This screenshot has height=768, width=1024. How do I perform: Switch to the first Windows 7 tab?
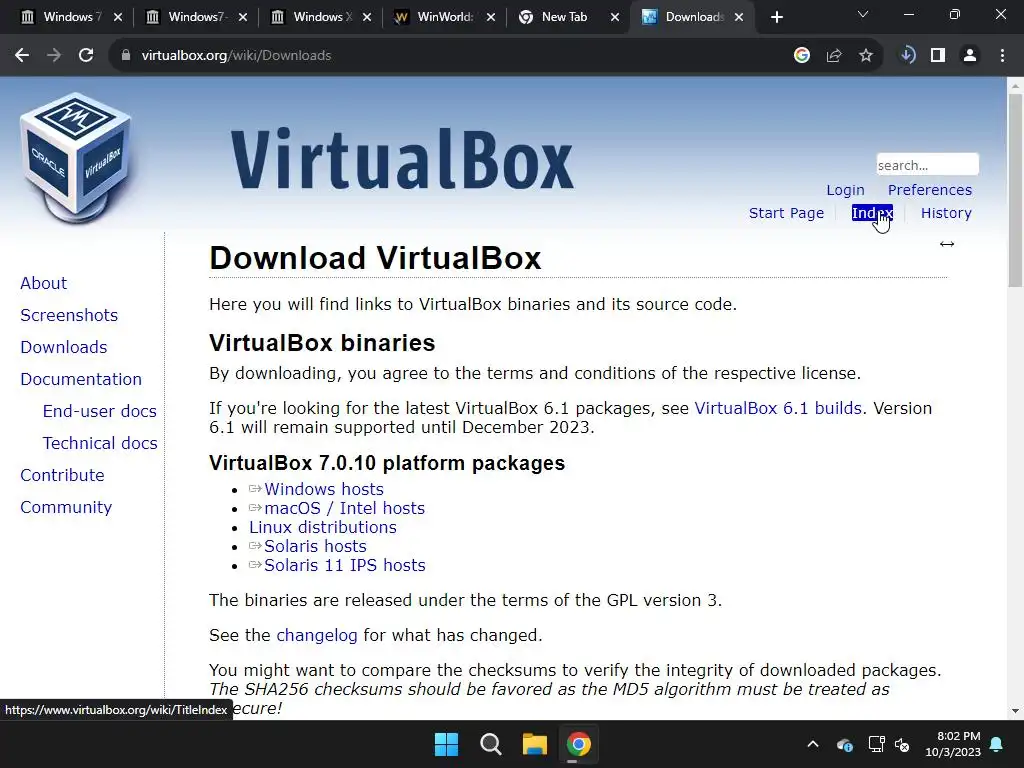point(64,17)
